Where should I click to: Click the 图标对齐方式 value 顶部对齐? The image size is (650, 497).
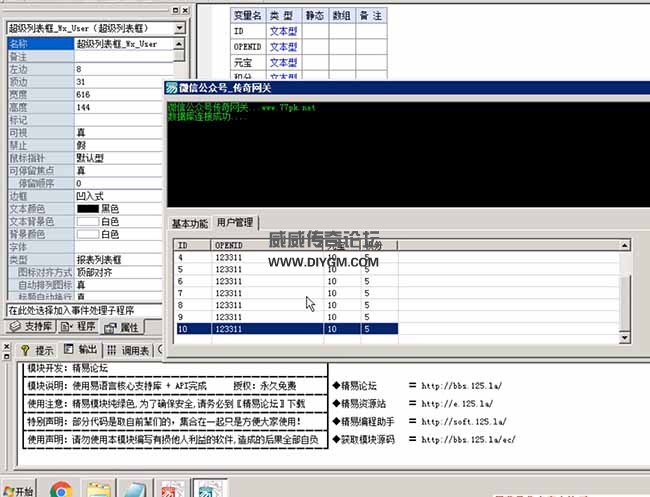pyautogui.click(x=95, y=272)
